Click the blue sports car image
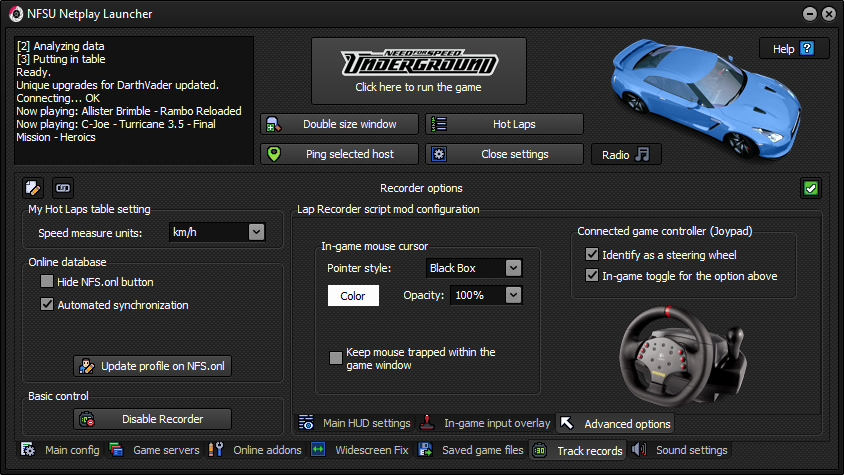 (707, 98)
